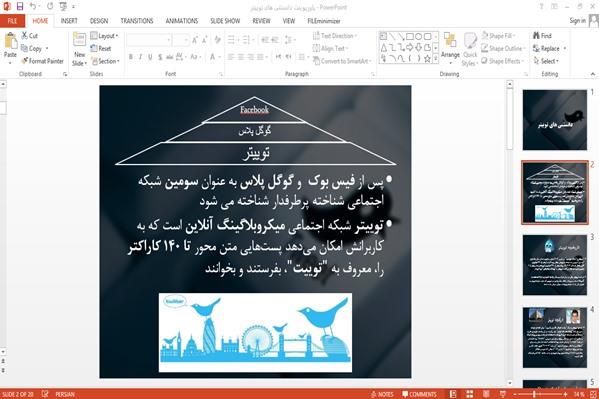Open the Shape Outline dropdown
This screenshot has height=399, width=599.
[x=503, y=49]
